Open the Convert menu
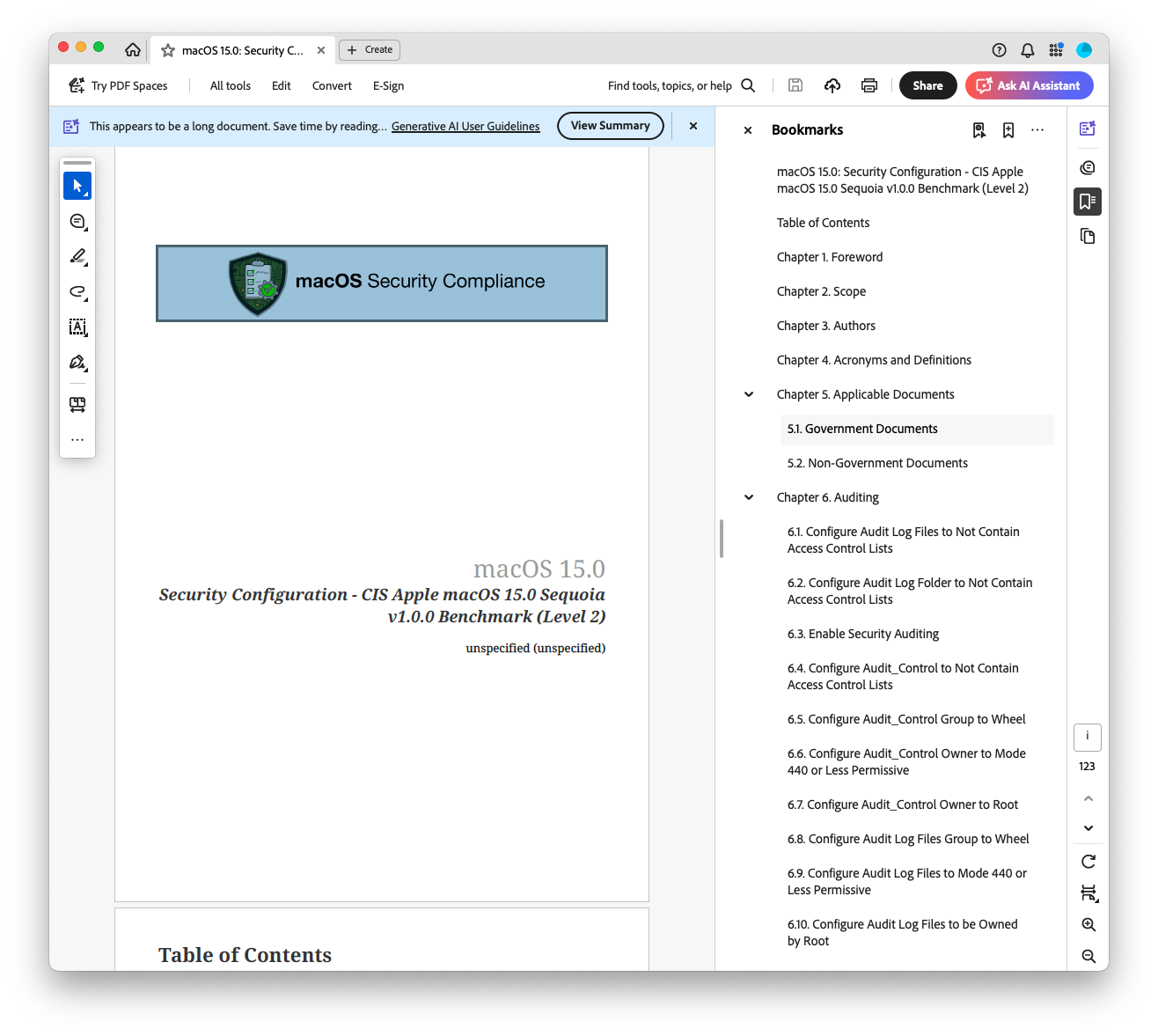The height and width of the screenshot is (1036, 1158). [332, 85]
